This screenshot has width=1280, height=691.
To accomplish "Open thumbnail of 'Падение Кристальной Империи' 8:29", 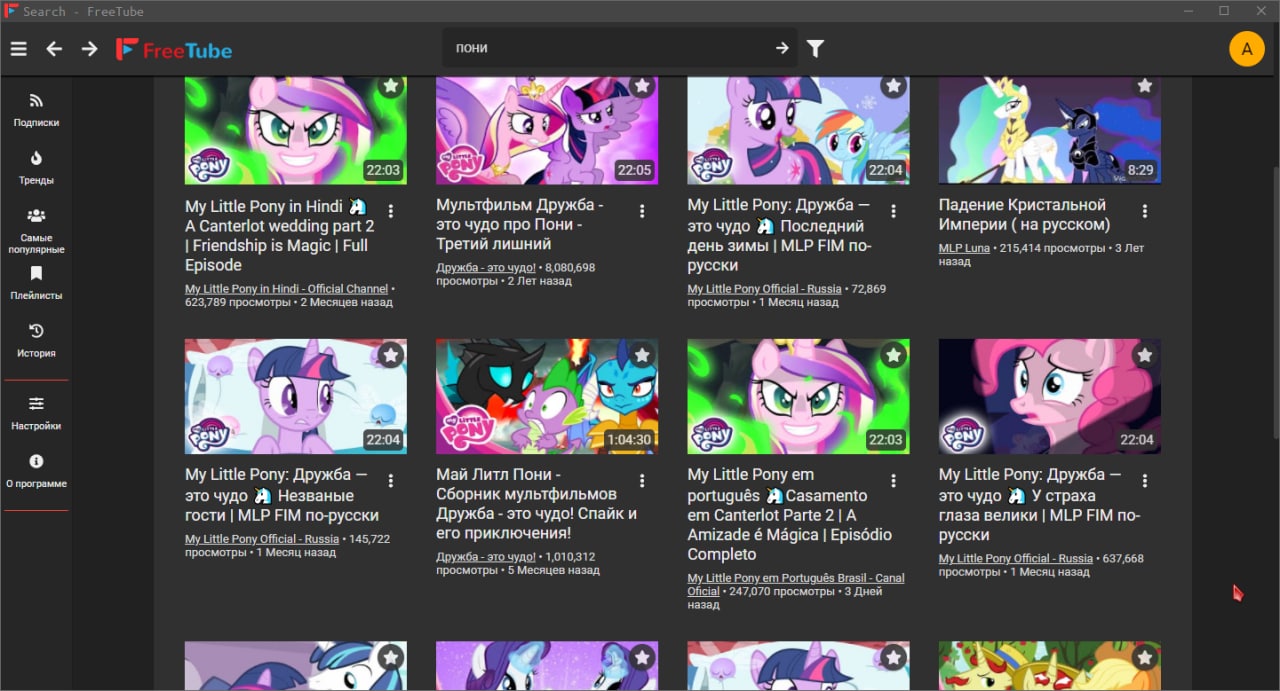I will 1050,130.
